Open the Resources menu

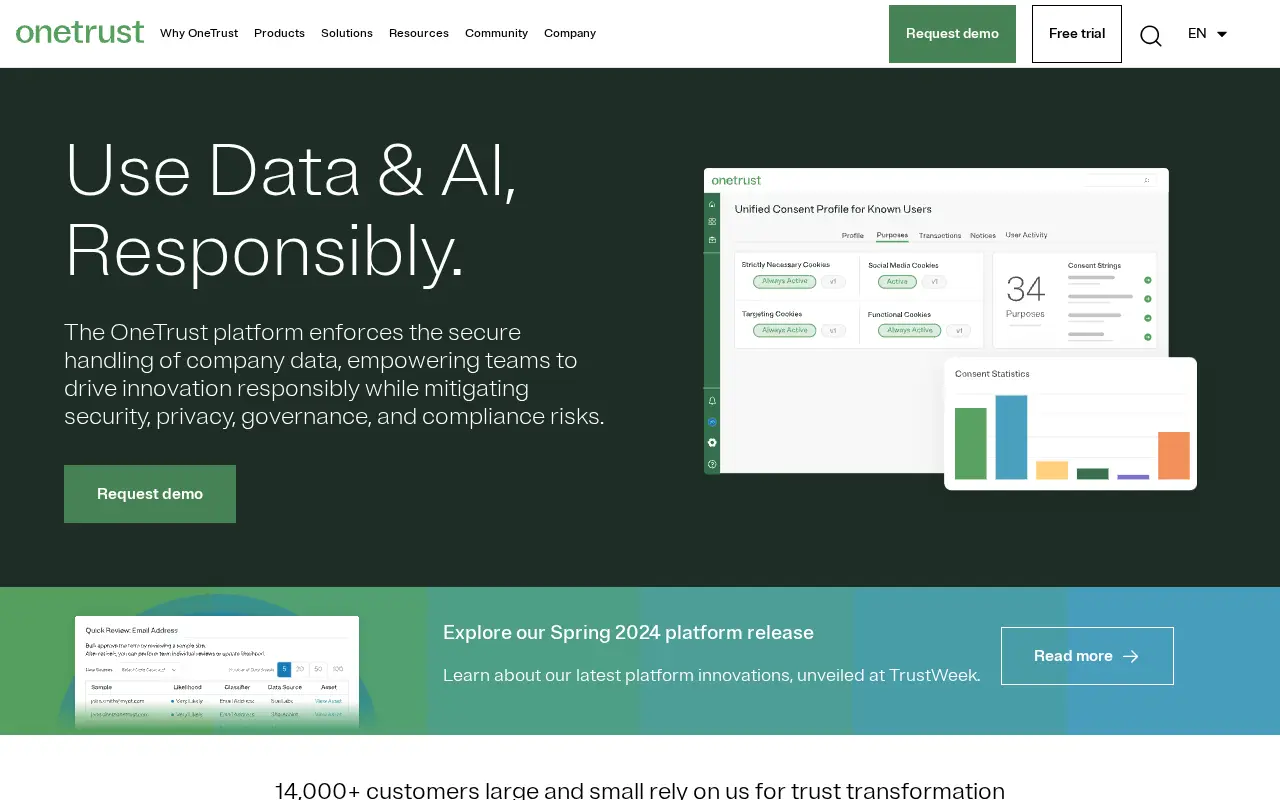click(x=419, y=33)
